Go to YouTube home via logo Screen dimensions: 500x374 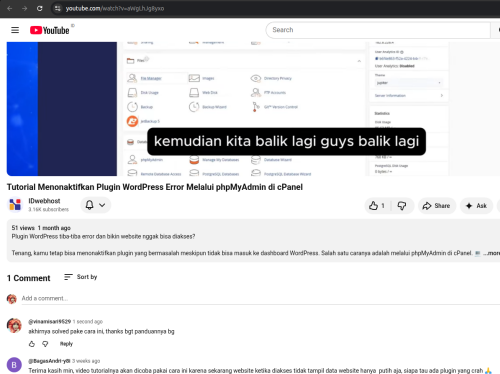tap(50, 30)
